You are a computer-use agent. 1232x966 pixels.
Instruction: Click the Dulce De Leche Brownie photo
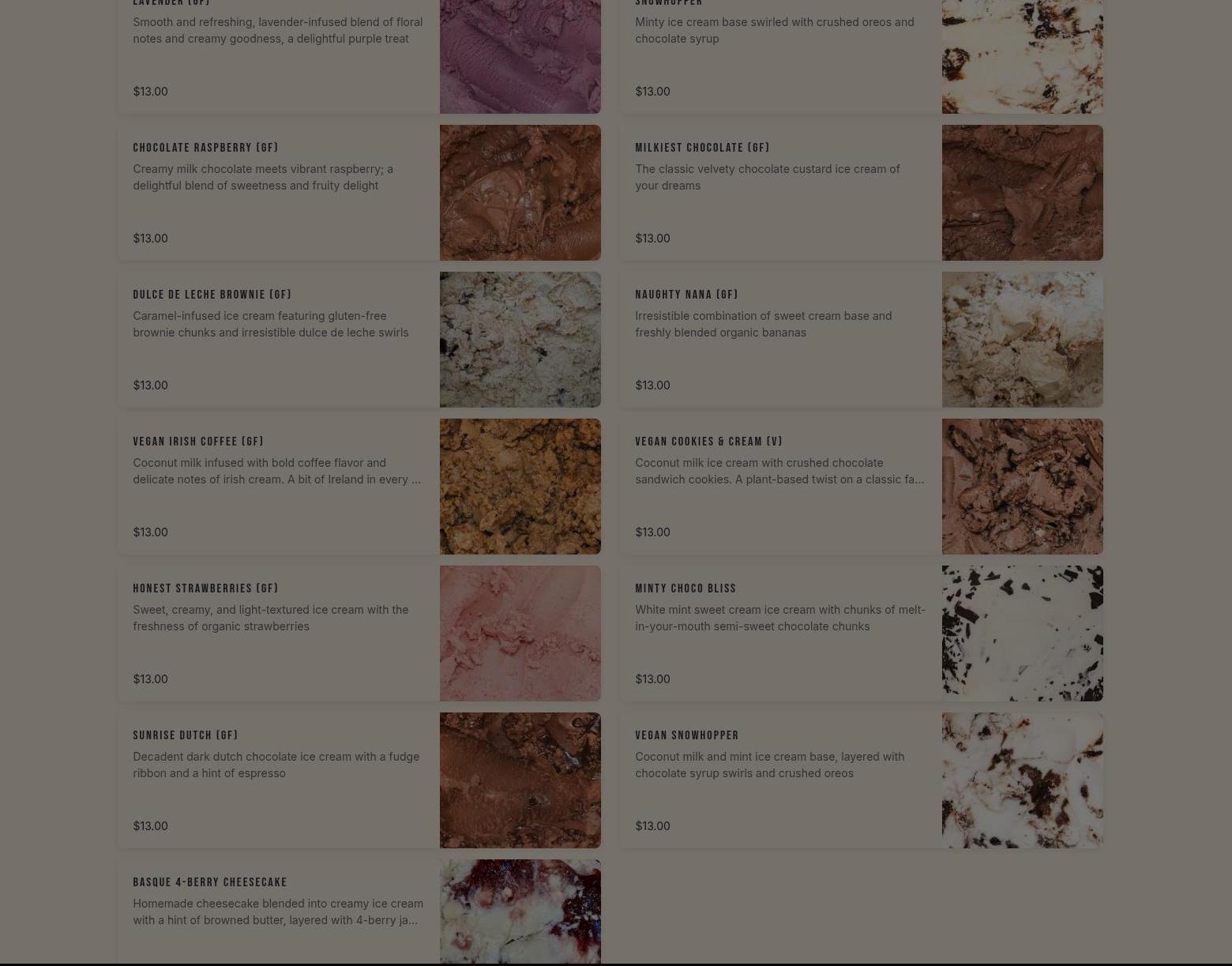pos(520,340)
